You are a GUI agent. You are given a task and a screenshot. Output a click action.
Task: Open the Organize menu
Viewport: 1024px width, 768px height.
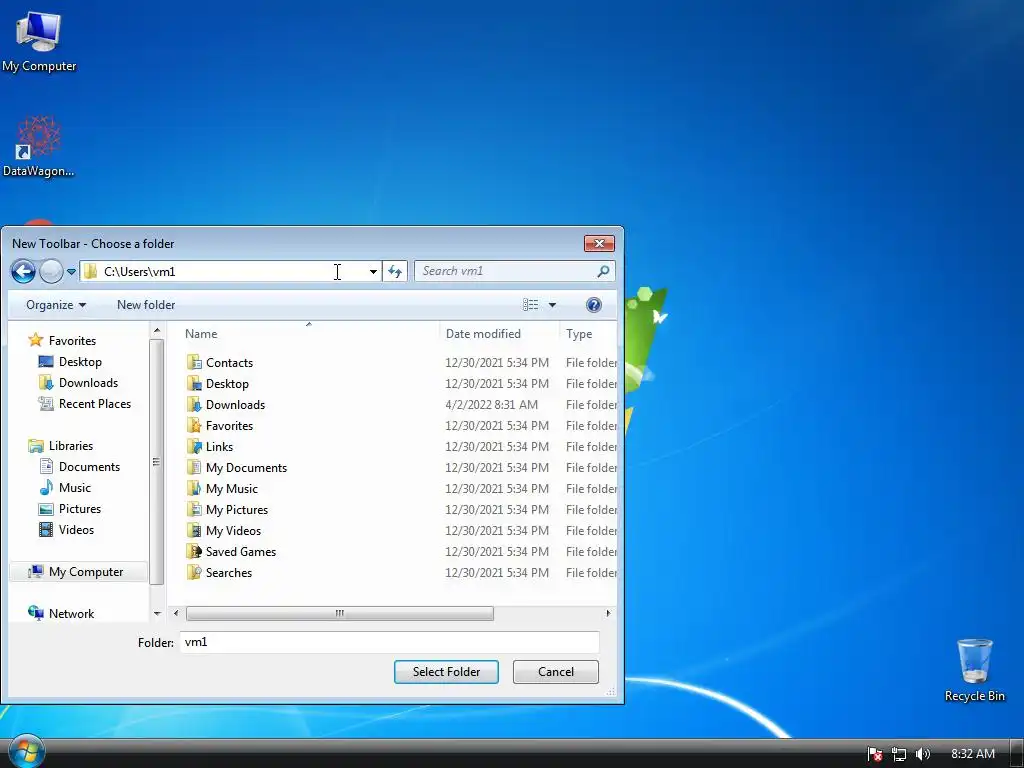[x=56, y=305]
